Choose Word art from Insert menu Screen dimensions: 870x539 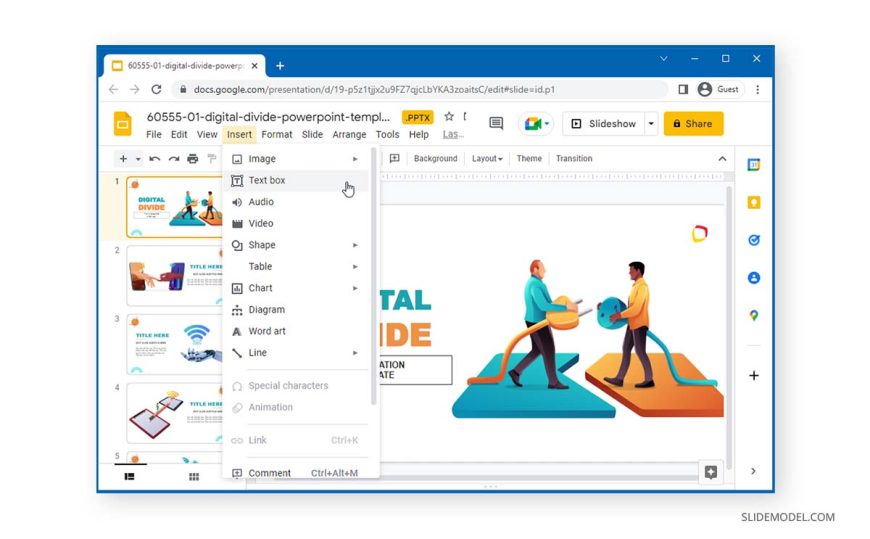pyautogui.click(x=297, y=331)
